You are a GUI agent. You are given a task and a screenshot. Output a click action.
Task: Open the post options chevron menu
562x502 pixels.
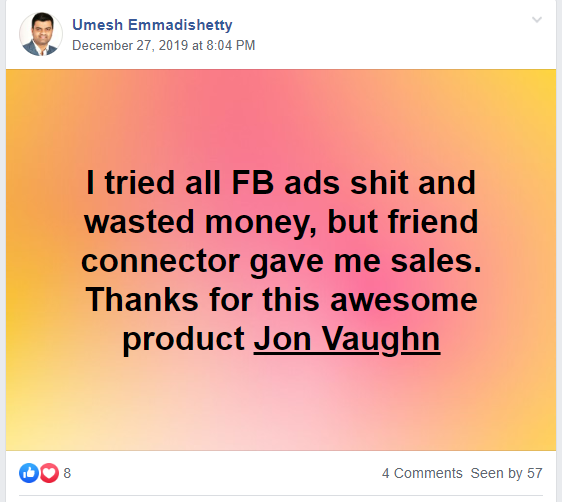click(x=537, y=20)
